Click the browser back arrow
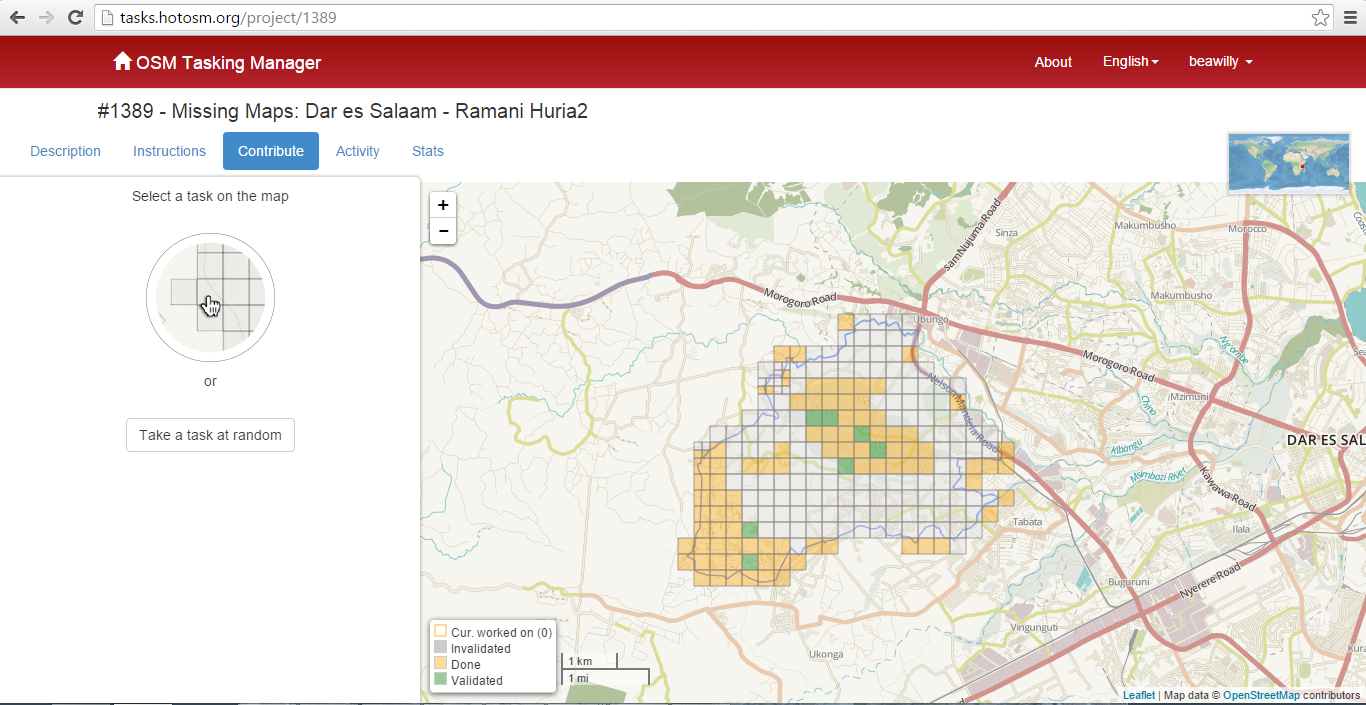Image resolution: width=1366 pixels, height=705 pixels. (x=17, y=17)
